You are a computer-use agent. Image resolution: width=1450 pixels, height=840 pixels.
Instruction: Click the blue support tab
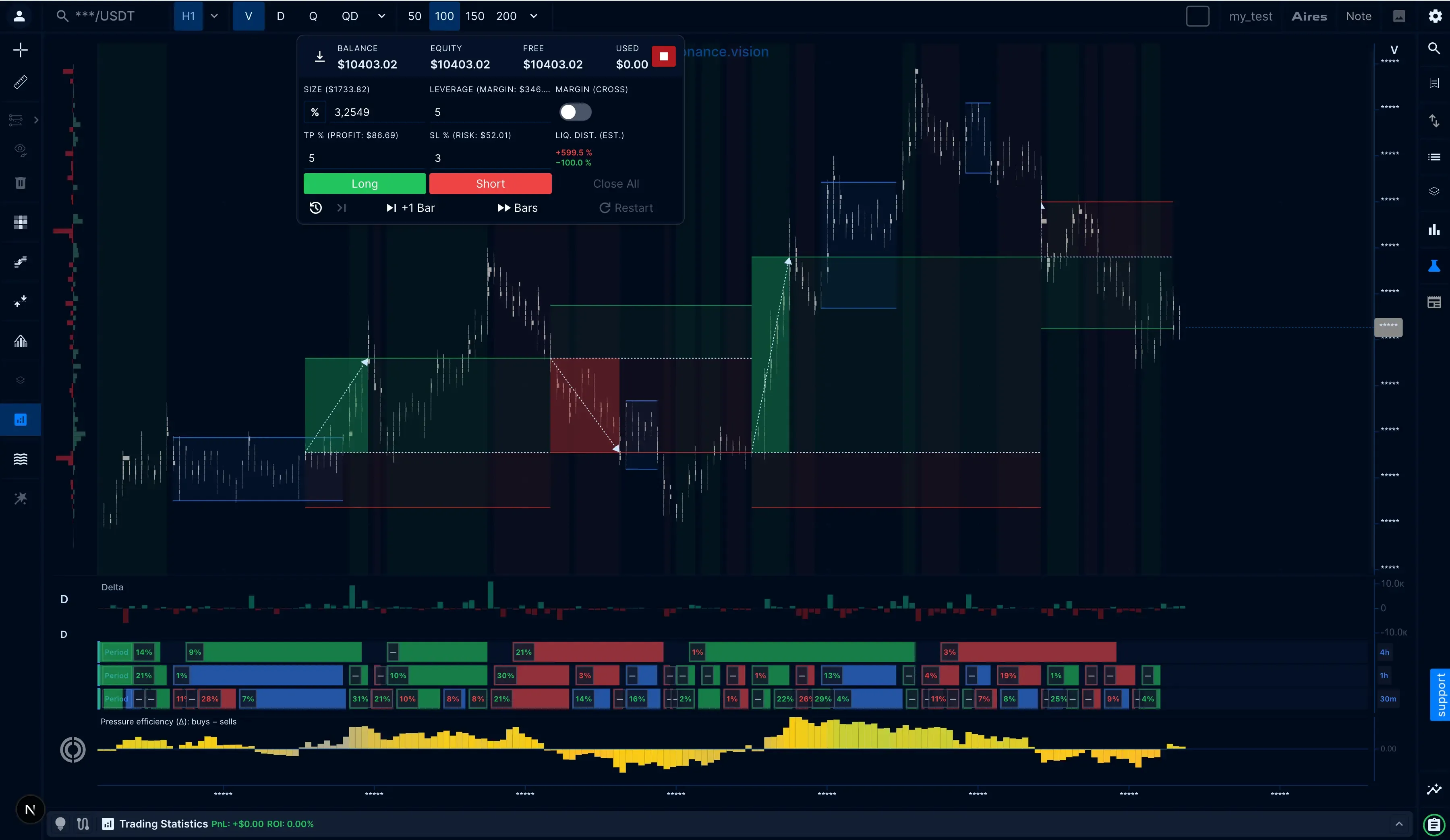click(x=1440, y=695)
